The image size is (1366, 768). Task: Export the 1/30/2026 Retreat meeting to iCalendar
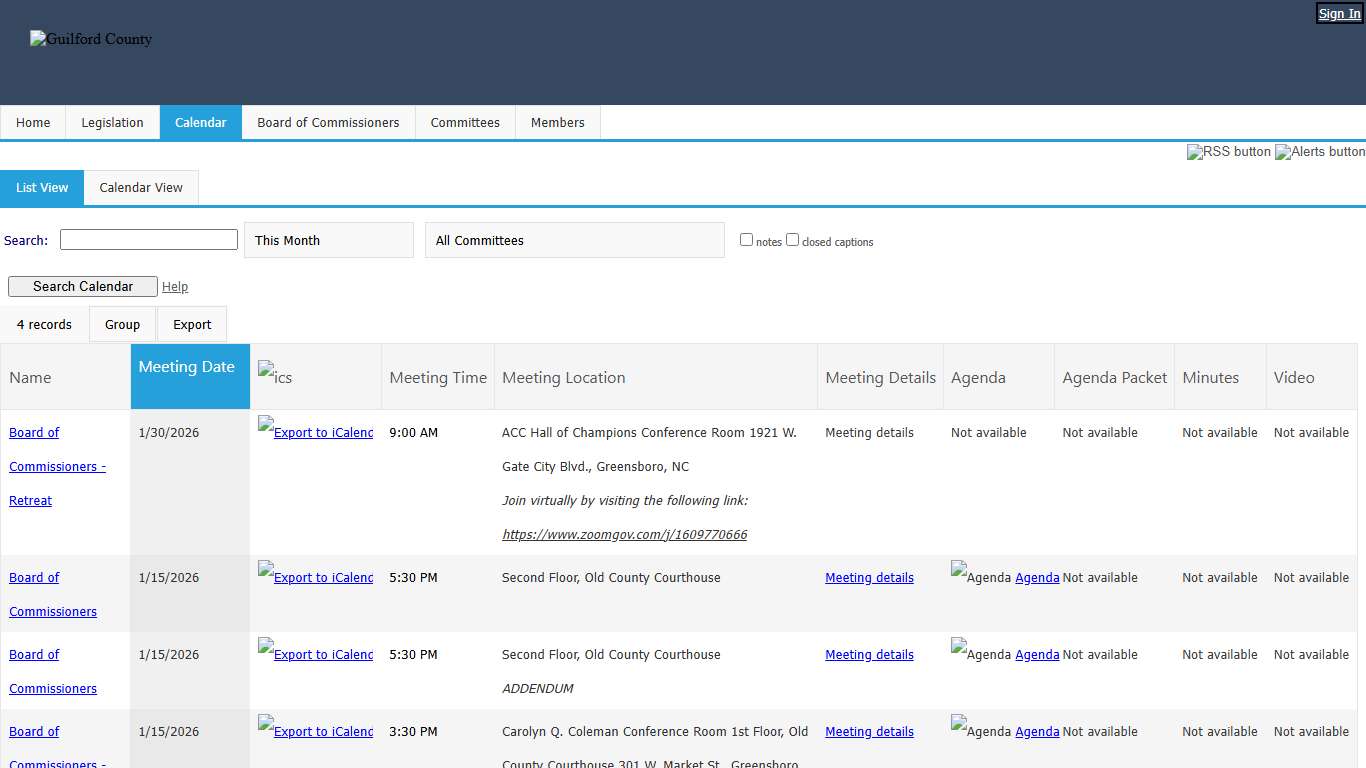[x=315, y=432]
